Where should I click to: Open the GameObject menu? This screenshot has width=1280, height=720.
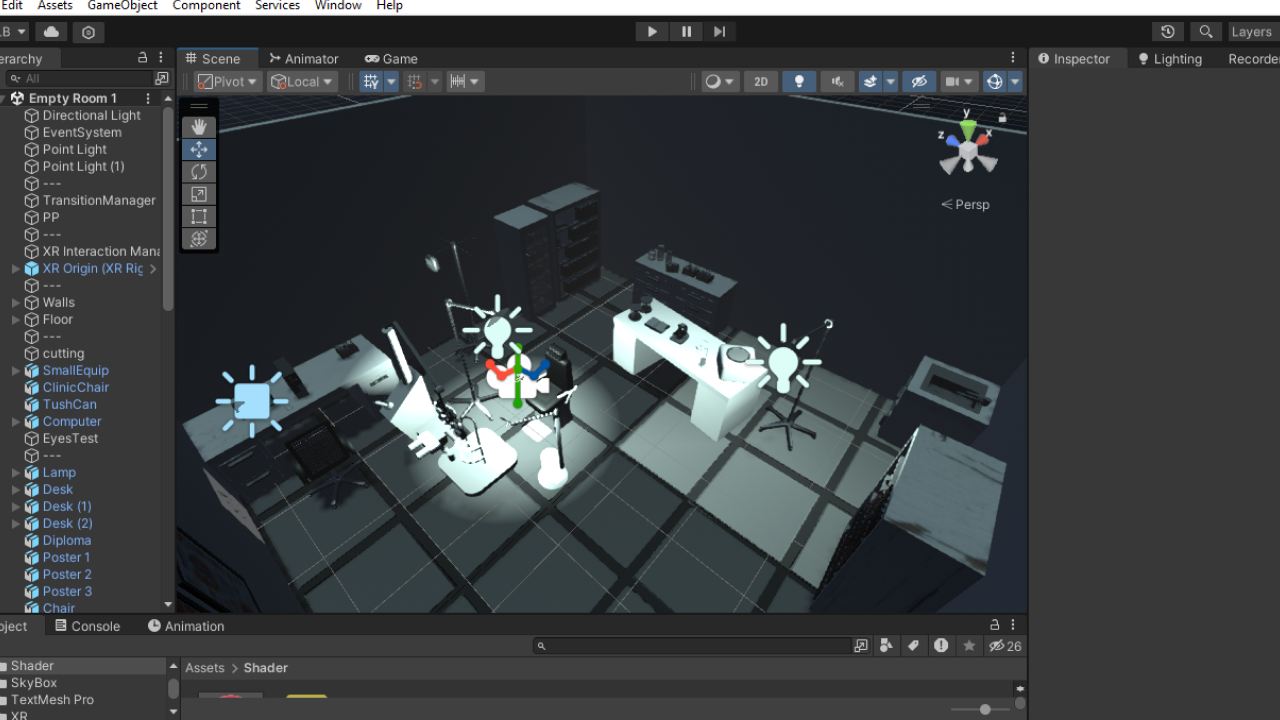point(122,6)
